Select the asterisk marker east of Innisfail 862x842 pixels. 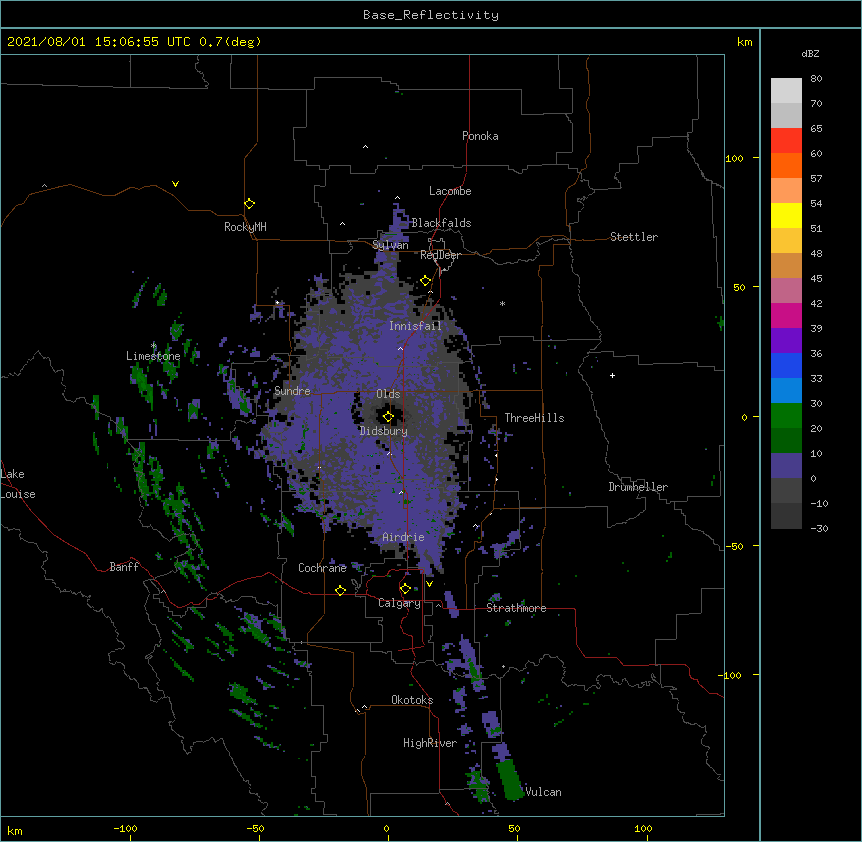click(x=502, y=303)
